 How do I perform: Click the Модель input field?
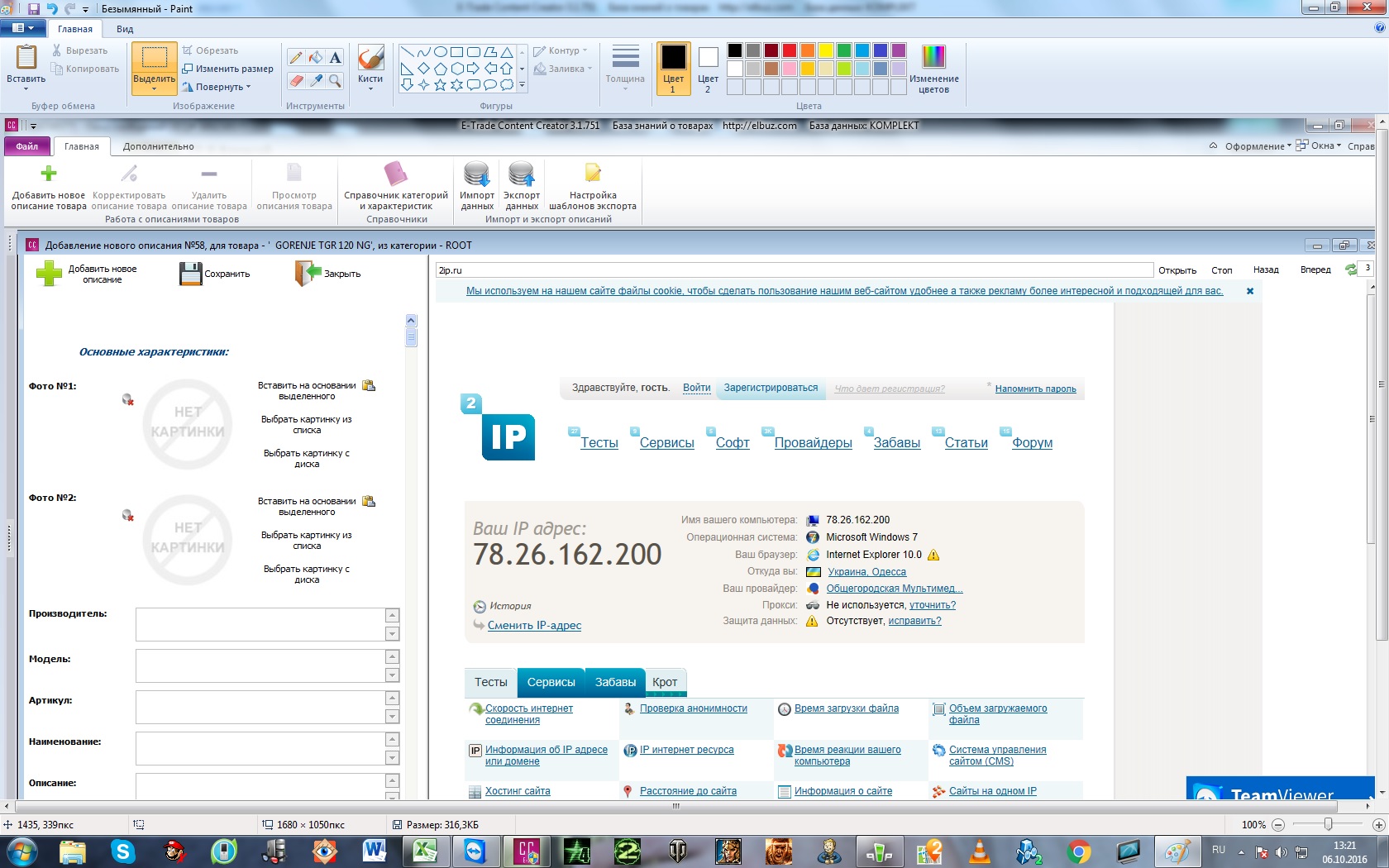pos(260,665)
